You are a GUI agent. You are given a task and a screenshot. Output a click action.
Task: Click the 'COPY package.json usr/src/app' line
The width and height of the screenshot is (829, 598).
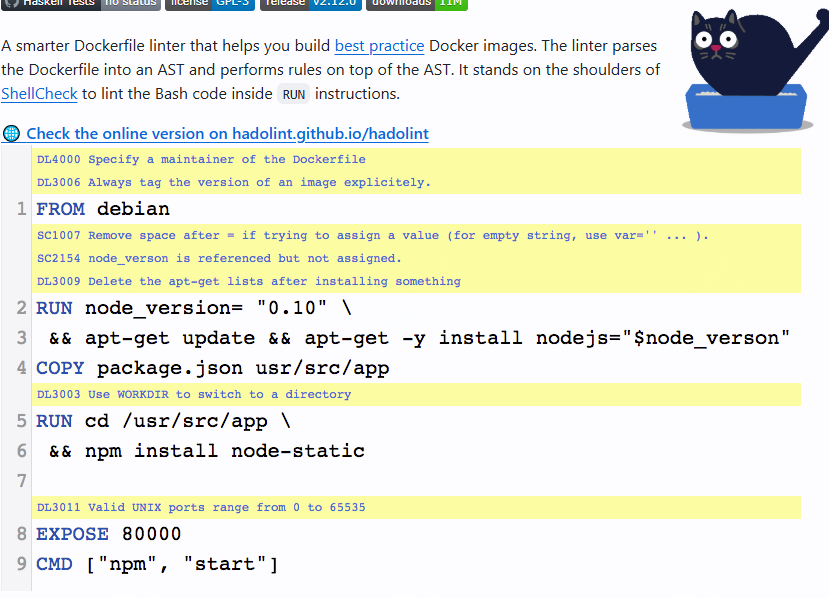pyautogui.click(x=212, y=368)
